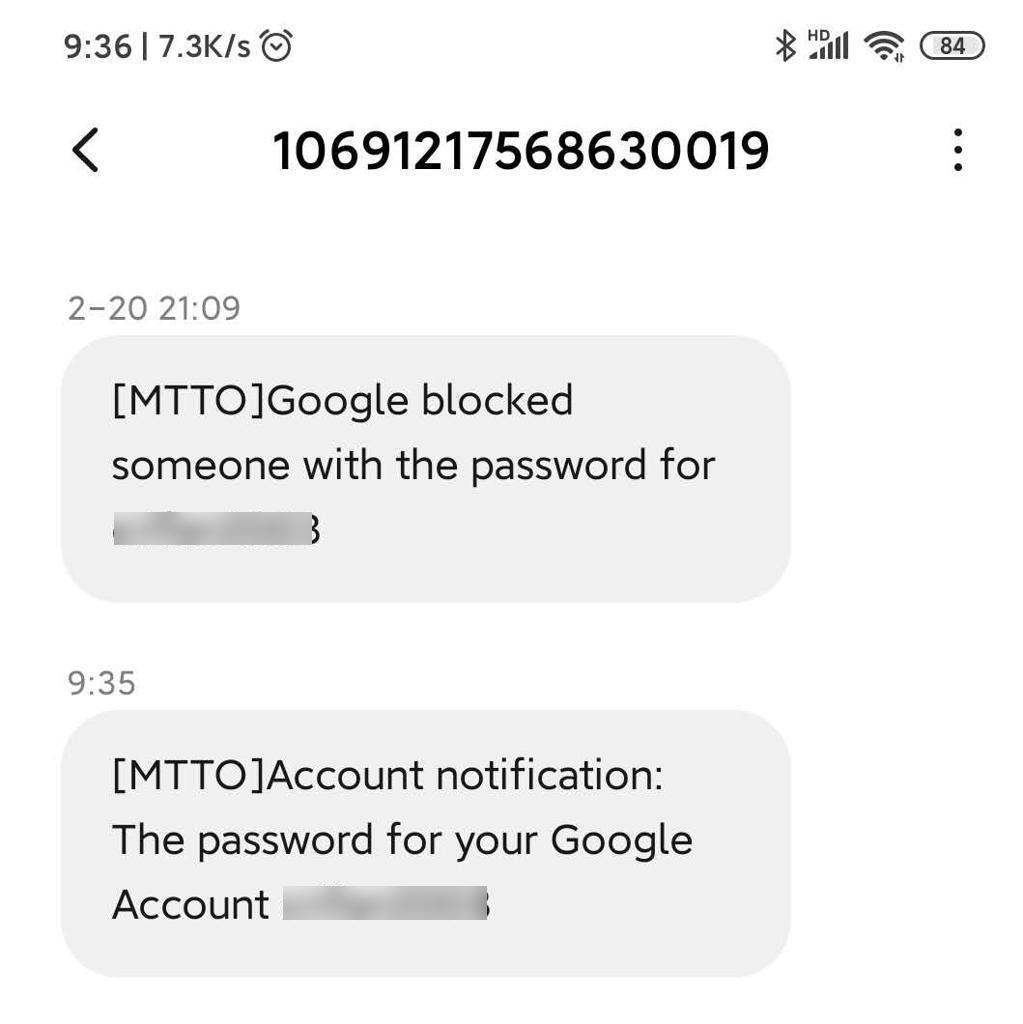Tap the 9:35 message timestamp

[x=101, y=684]
